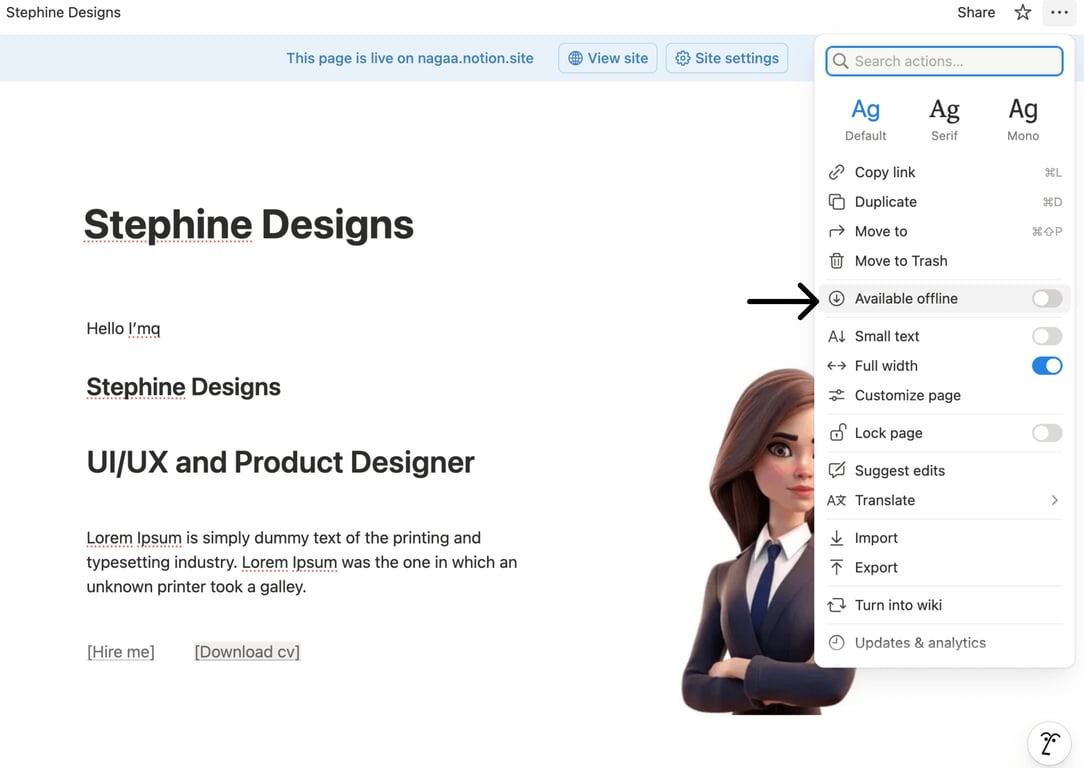Screen dimensions: 1084x768
Task: Open the Notion AI assistant button
Action: [x=1049, y=744]
